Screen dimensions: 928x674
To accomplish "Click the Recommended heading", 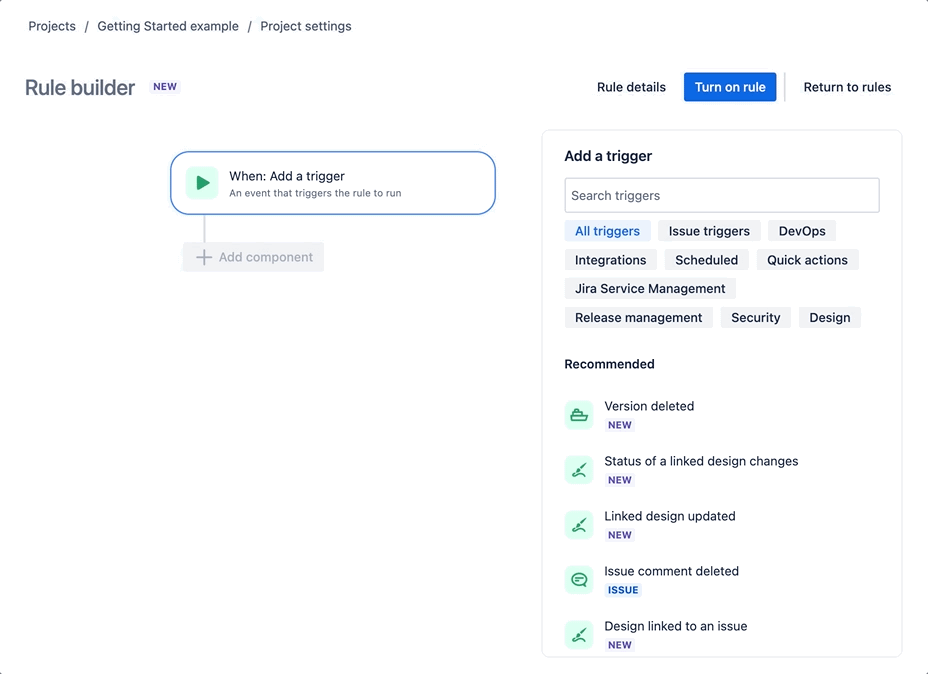I will 609,364.
